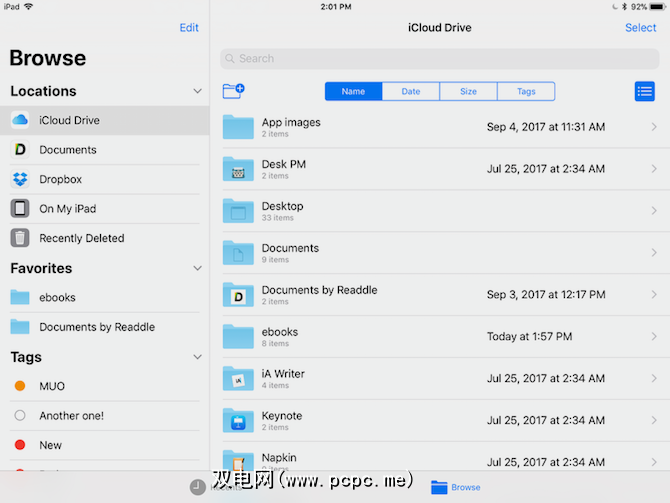Sort files by Date
The width and height of the screenshot is (670, 503).
tap(411, 91)
